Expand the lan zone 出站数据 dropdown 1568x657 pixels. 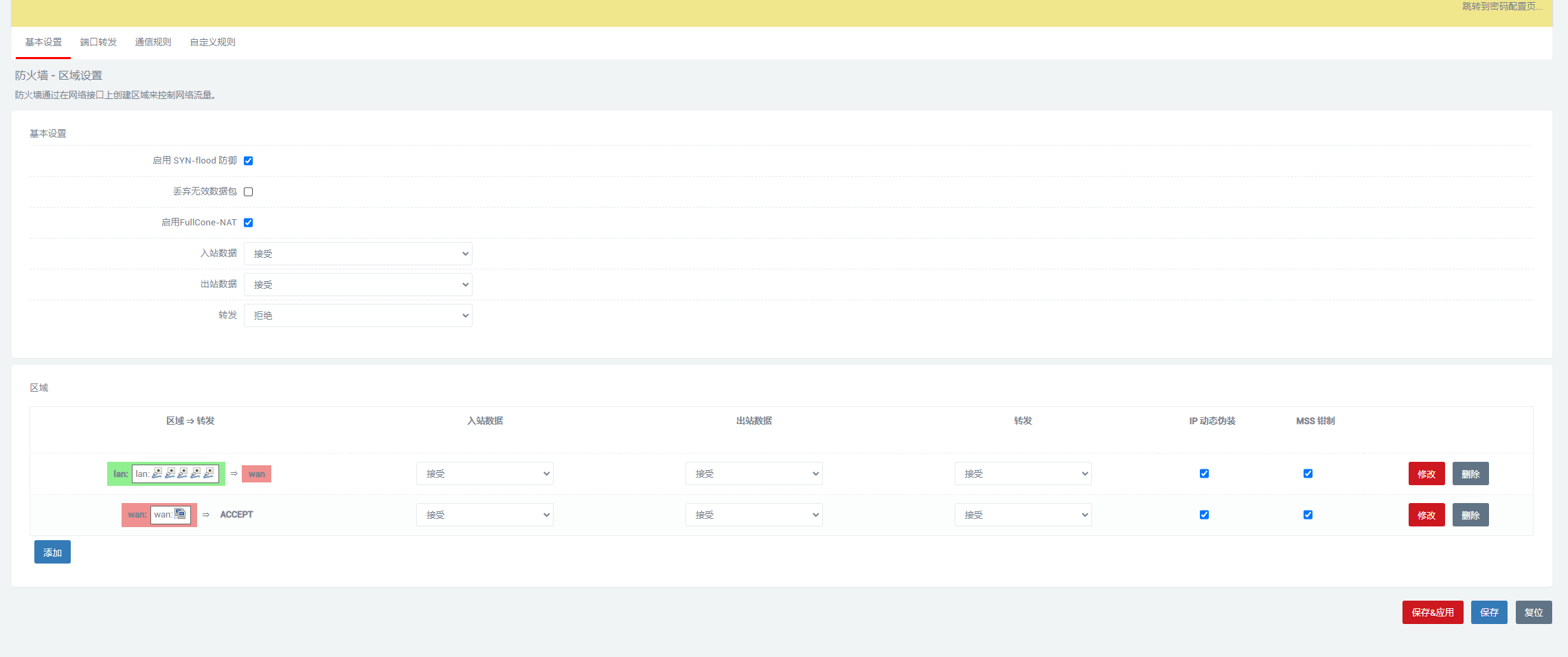coord(753,474)
